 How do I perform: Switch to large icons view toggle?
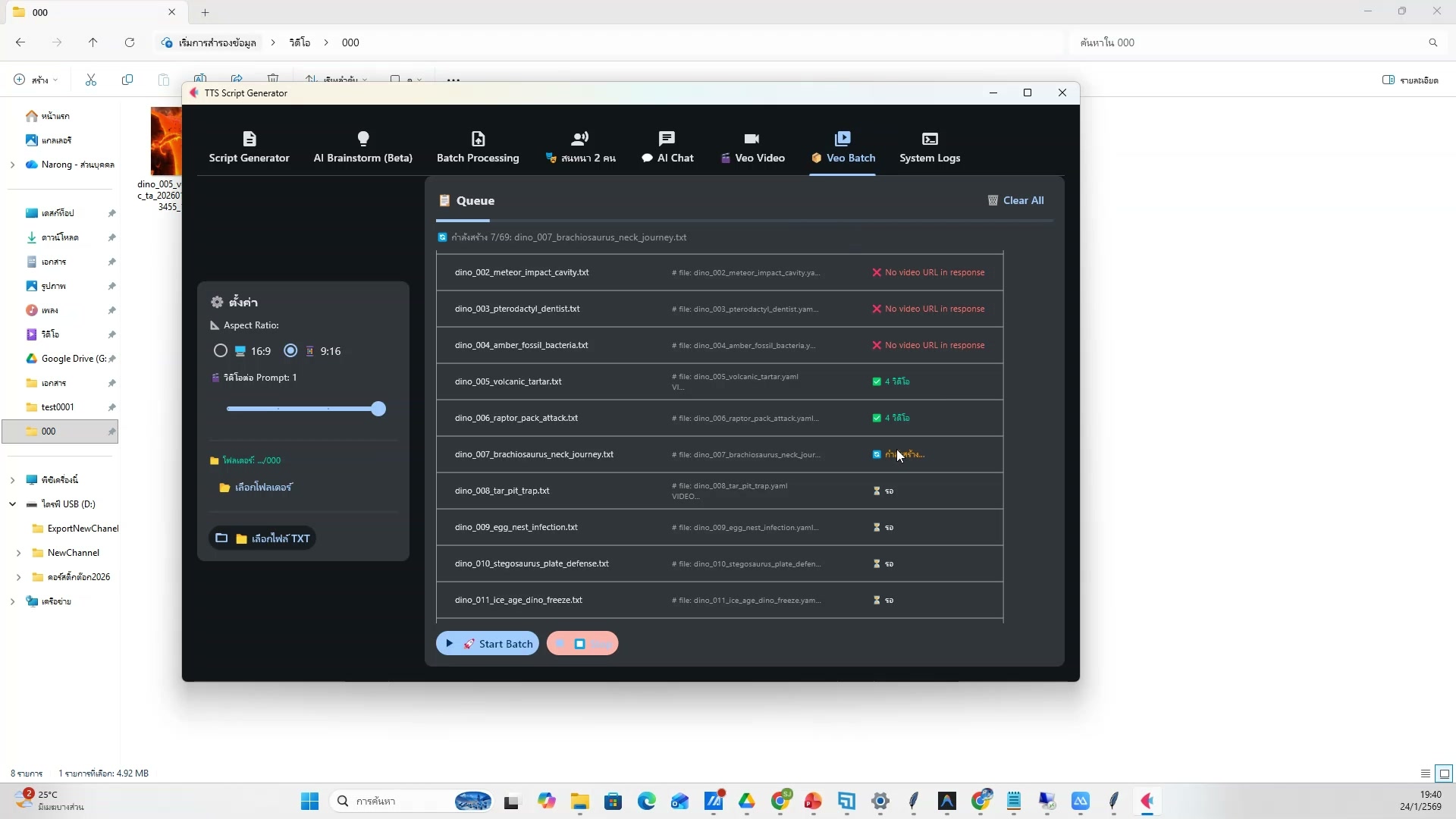click(1445, 773)
